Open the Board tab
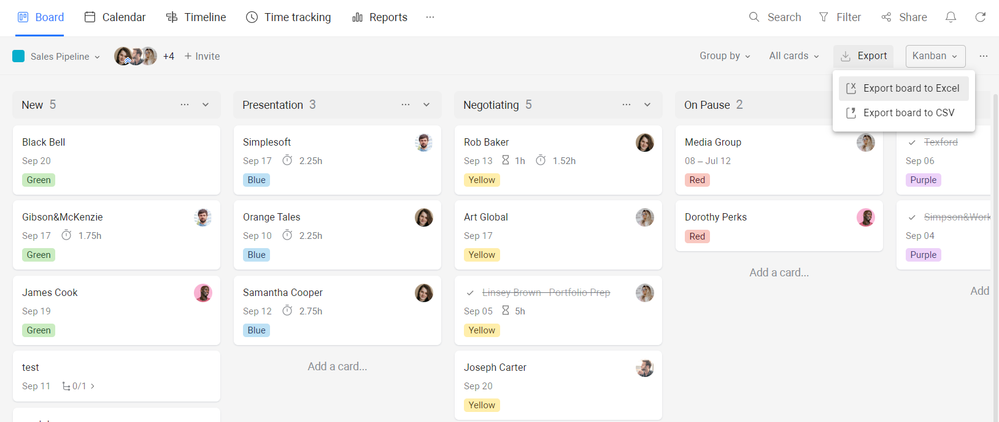Viewport: 999px width, 422px height. point(40,17)
